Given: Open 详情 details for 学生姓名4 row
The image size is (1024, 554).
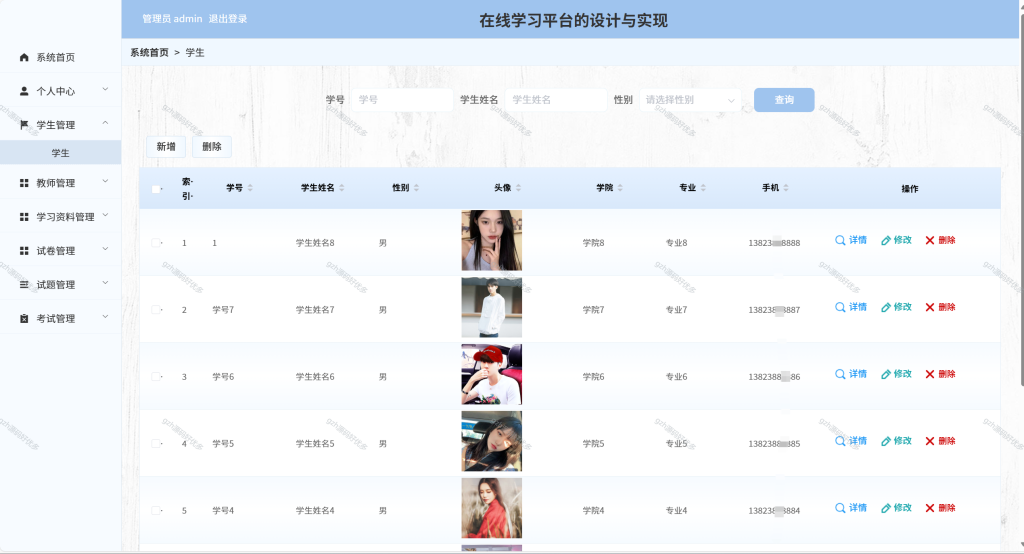Looking at the screenshot, I should (851, 508).
